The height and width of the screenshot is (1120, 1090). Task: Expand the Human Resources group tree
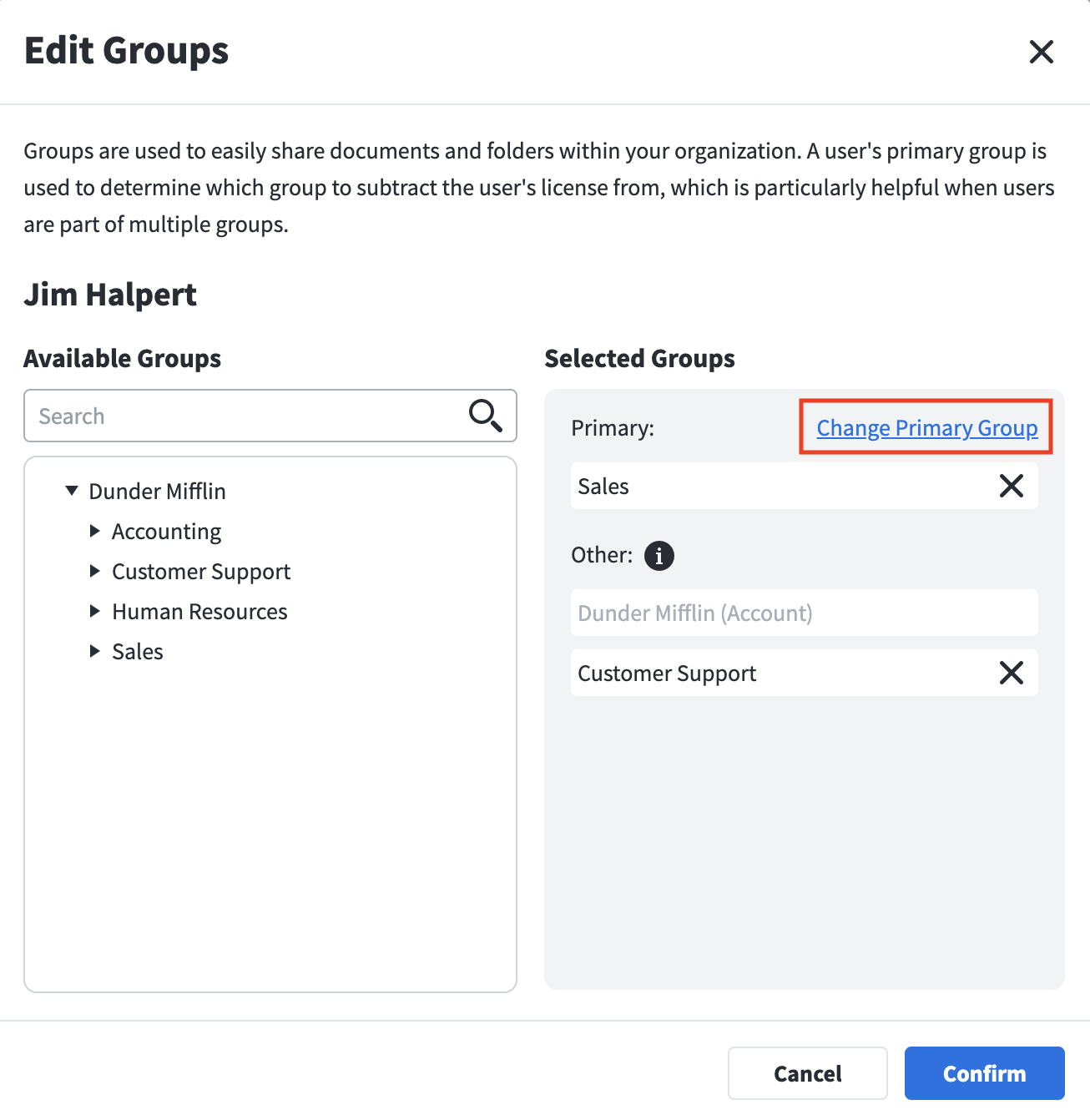click(94, 611)
